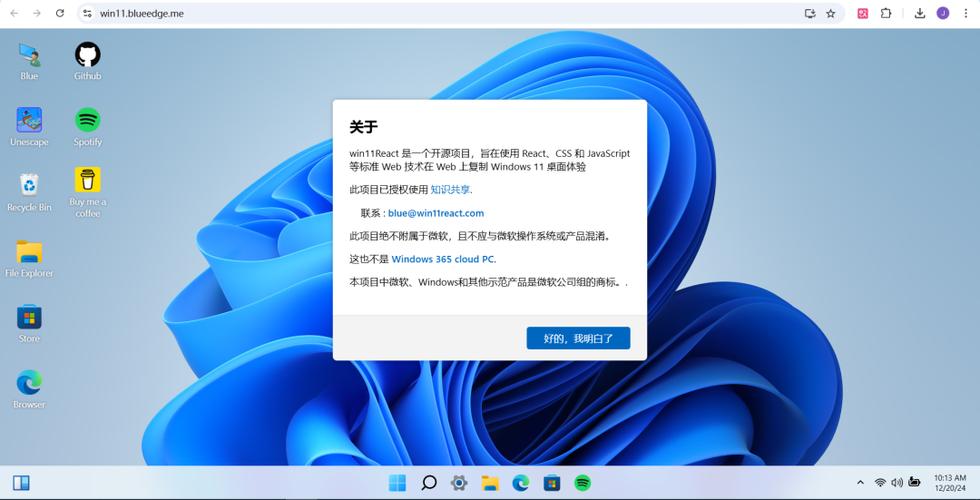Open the clock showing 10:13 AM
The width and height of the screenshot is (980, 500).
(x=950, y=482)
